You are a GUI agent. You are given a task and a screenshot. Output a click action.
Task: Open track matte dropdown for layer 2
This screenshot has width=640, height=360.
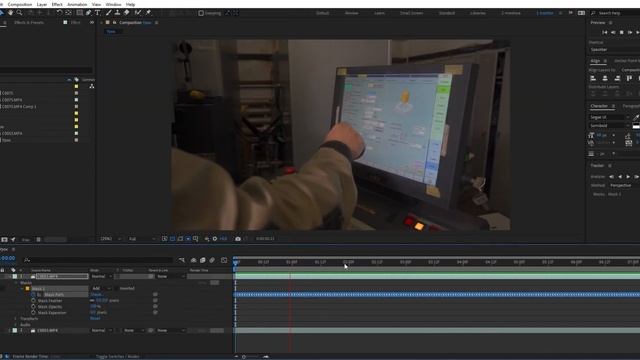(x=133, y=330)
